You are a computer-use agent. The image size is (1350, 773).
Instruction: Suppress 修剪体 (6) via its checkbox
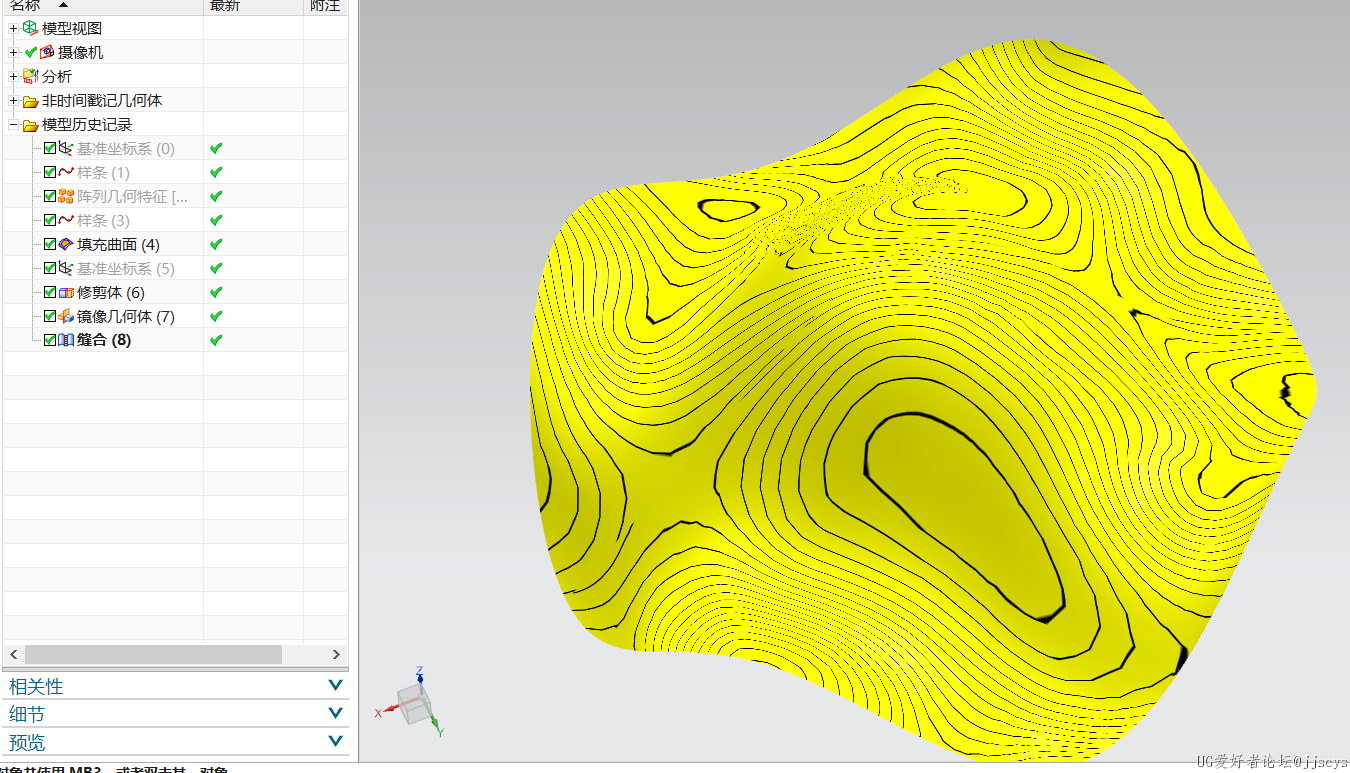tap(50, 292)
